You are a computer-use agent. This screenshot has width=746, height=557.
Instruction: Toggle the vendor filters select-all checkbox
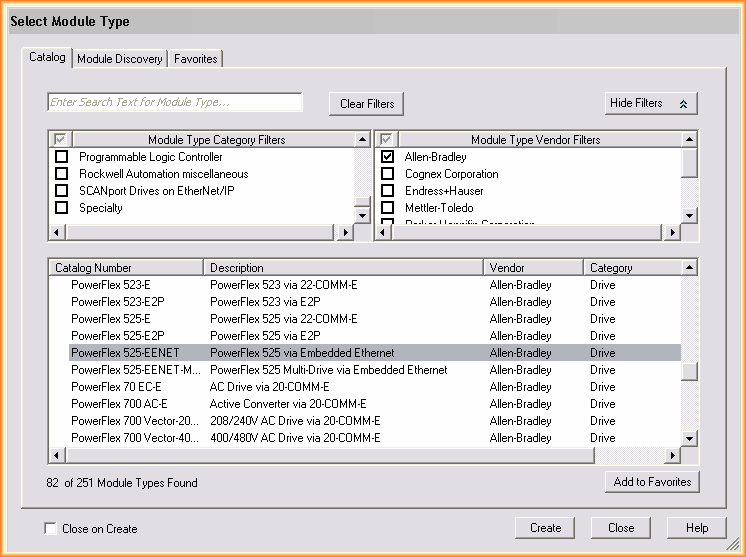pos(387,140)
